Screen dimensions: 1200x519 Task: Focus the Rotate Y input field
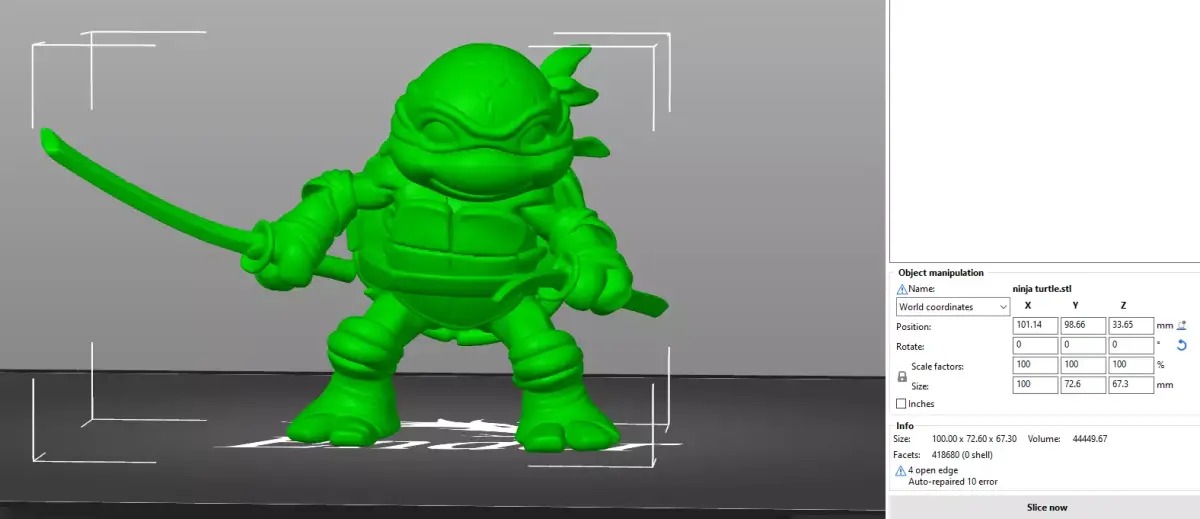(x=1083, y=345)
